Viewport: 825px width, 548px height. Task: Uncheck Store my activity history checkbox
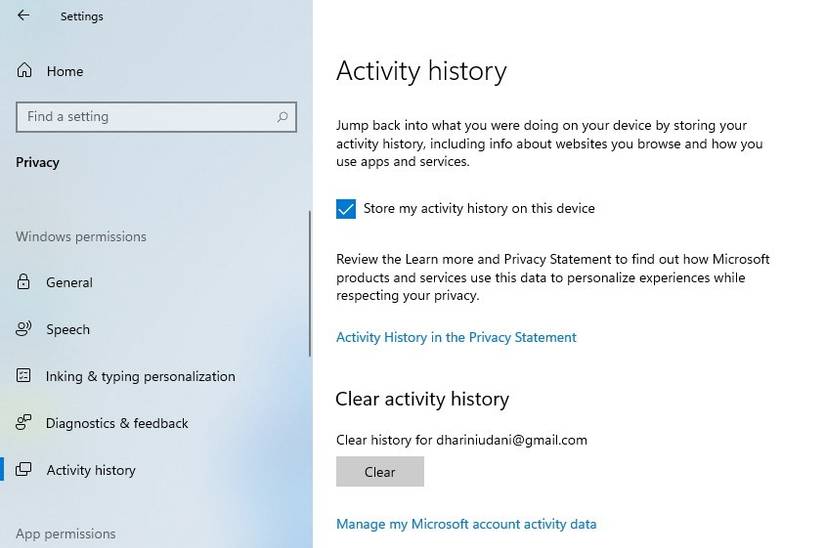(x=346, y=209)
